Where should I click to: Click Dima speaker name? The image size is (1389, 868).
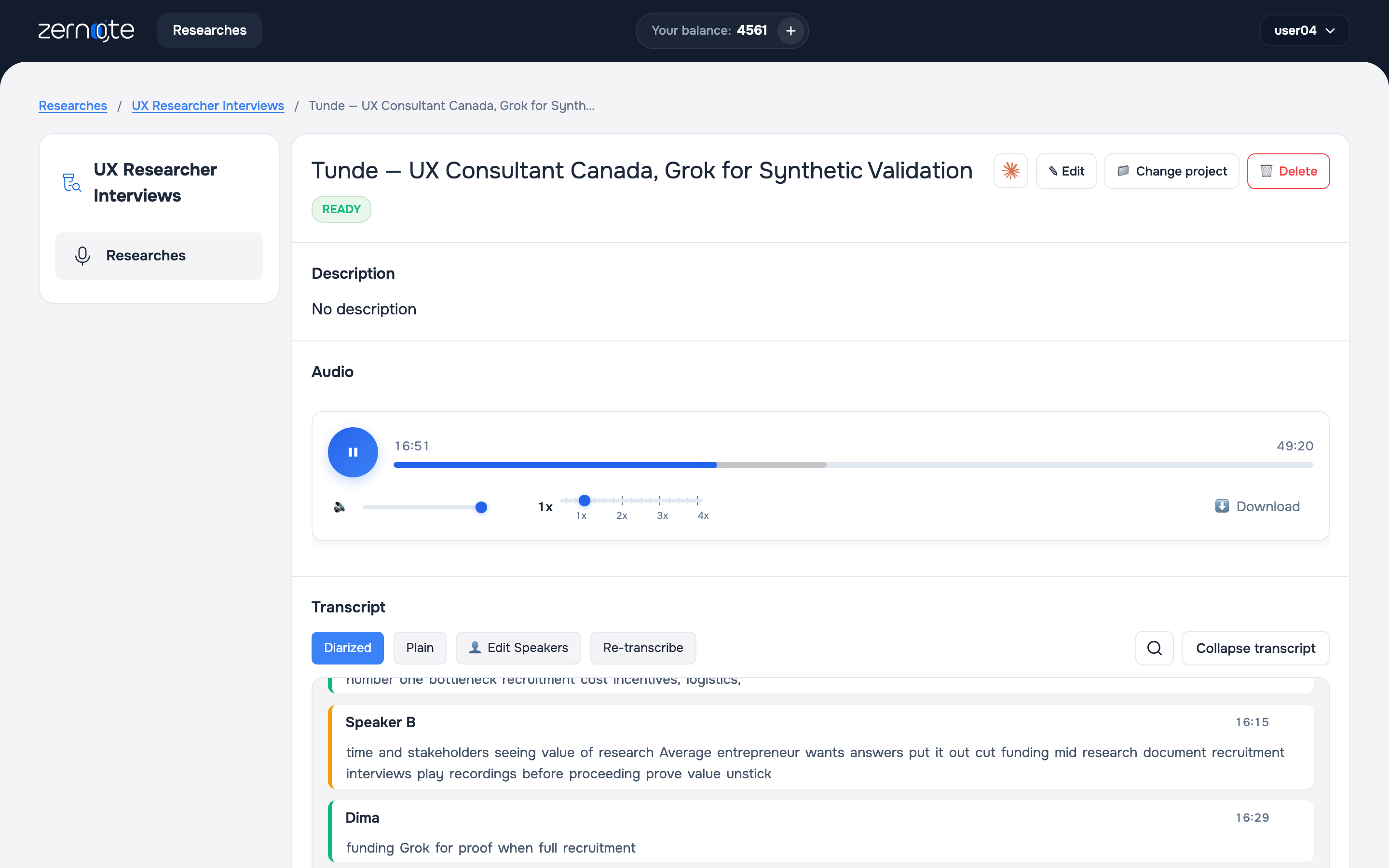coord(362,817)
